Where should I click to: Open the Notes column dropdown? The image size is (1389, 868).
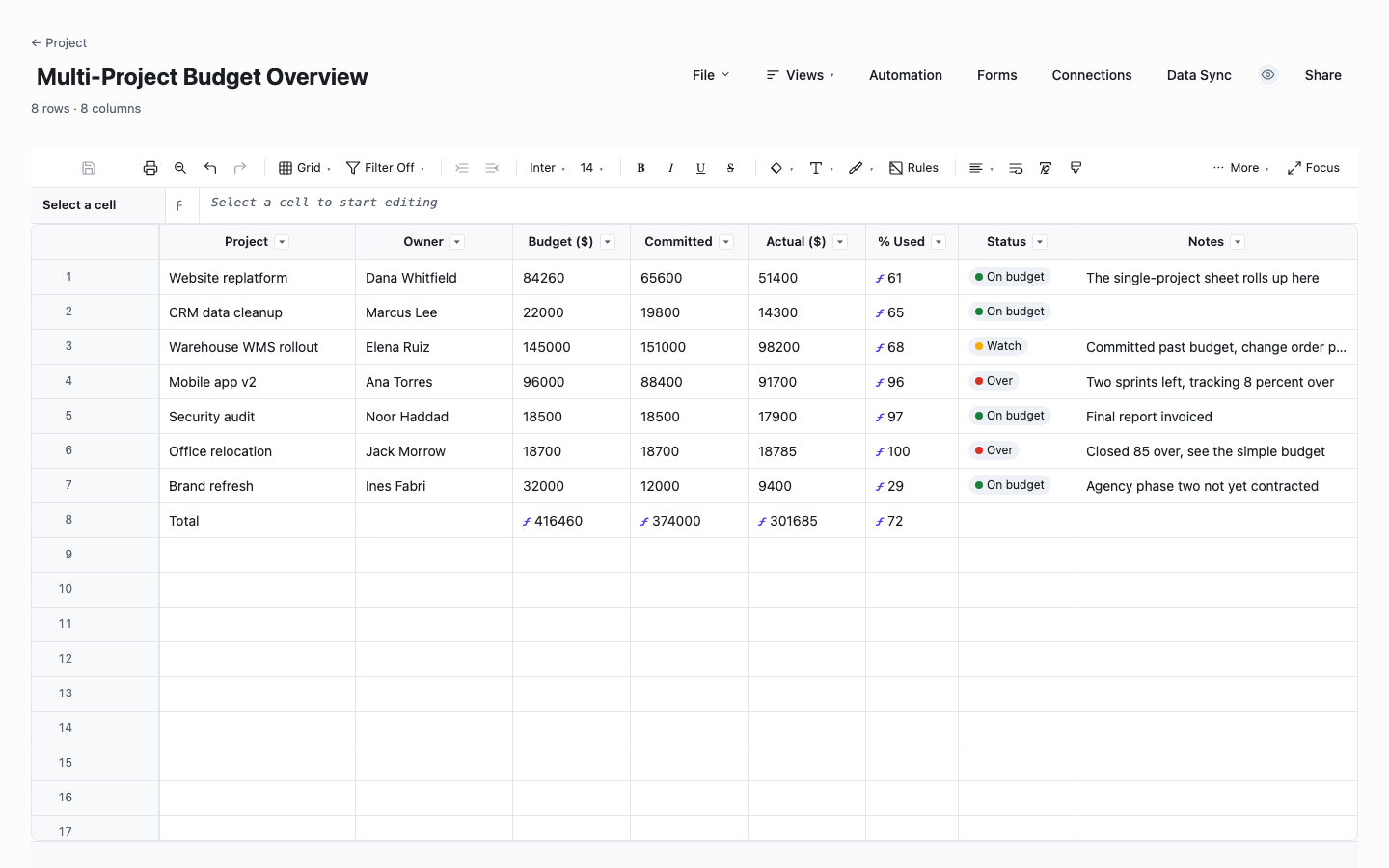tap(1238, 242)
